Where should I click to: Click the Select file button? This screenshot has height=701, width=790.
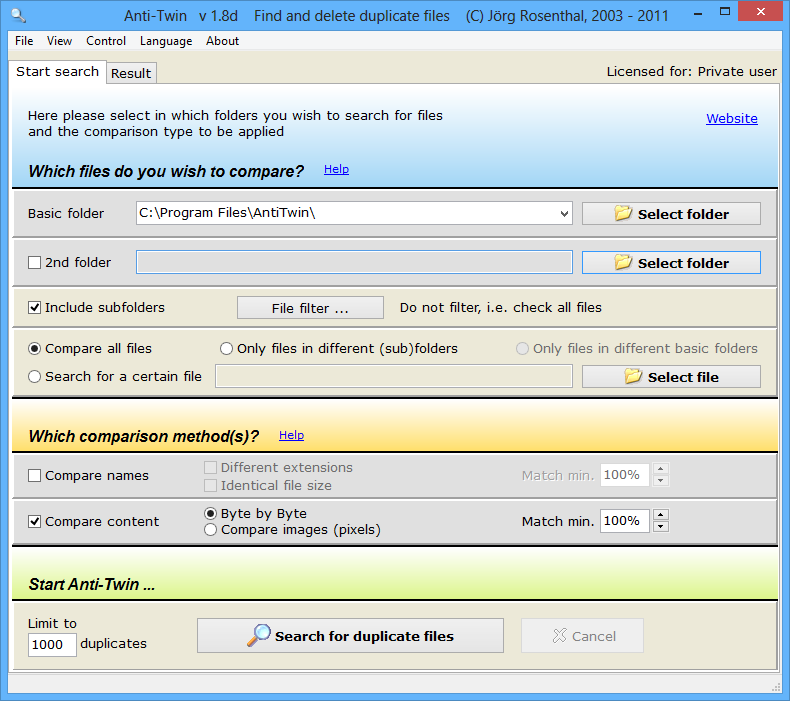[671, 377]
